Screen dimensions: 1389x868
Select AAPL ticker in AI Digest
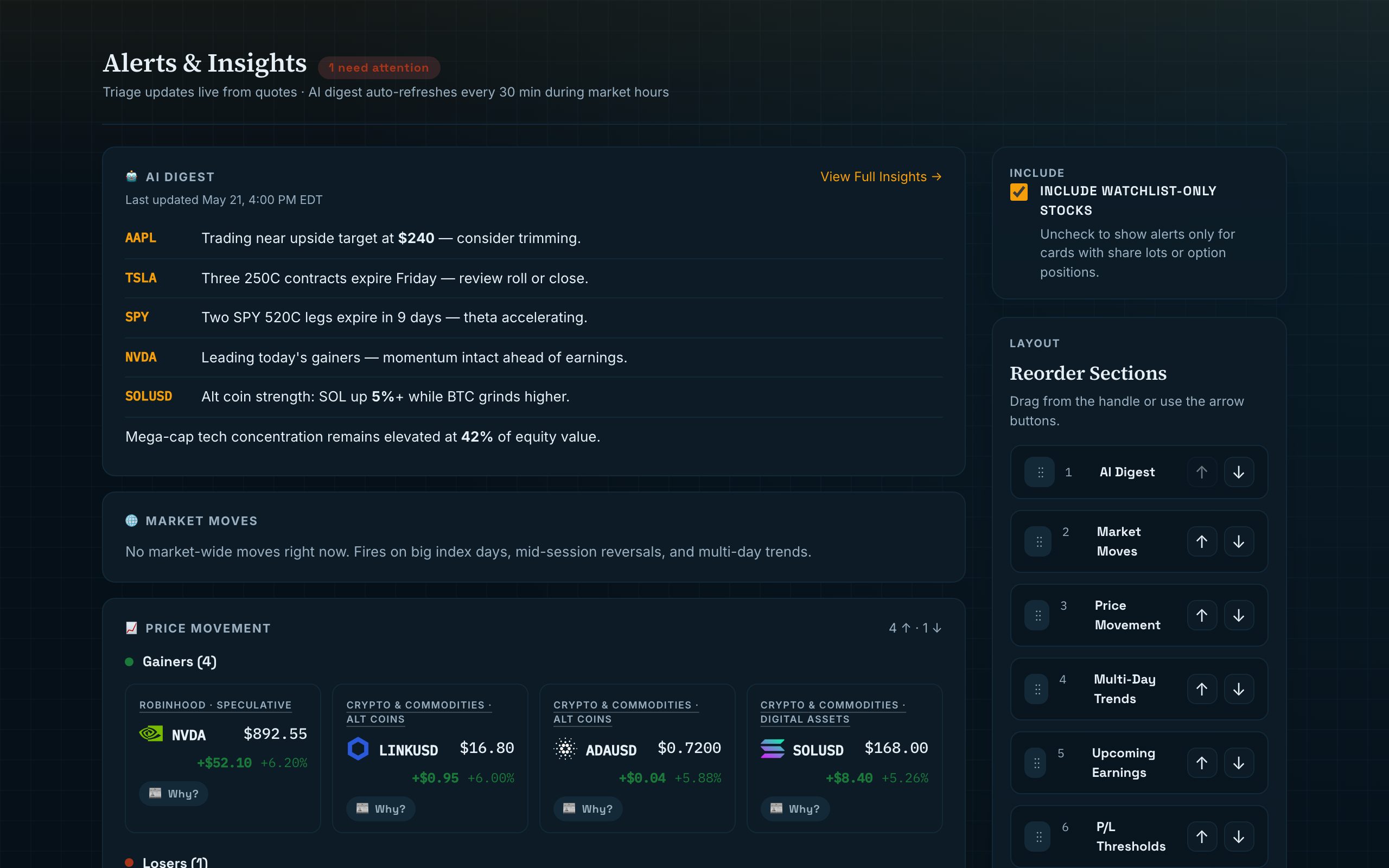pyautogui.click(x=141, y=238)
